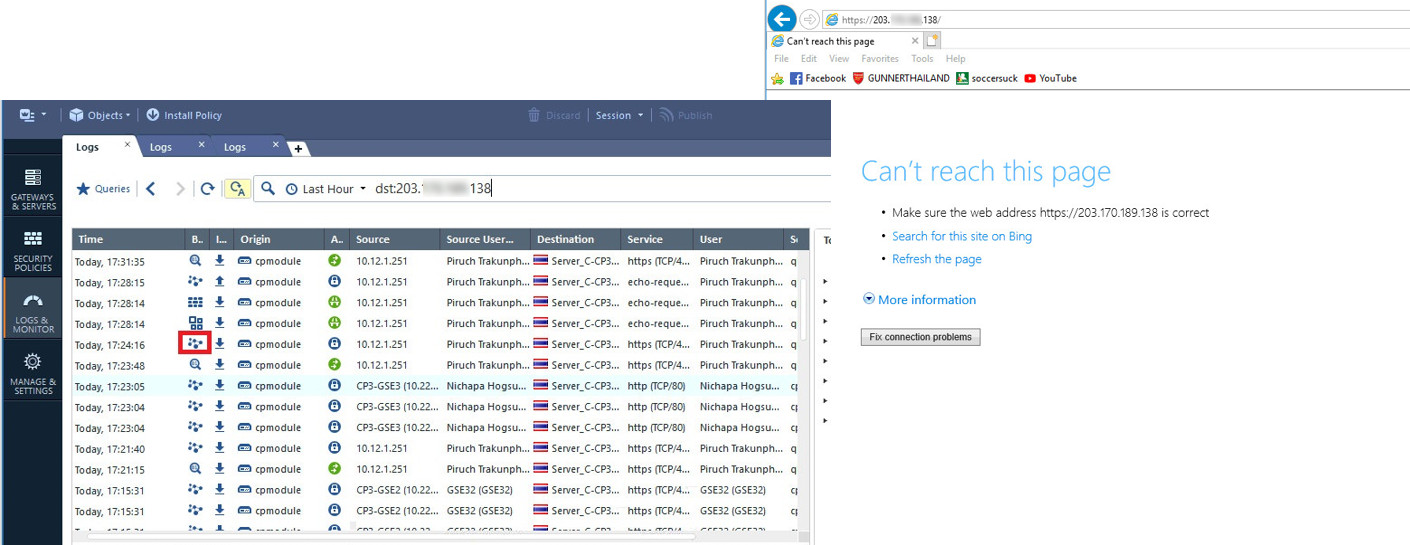The width and height of the screenshot is (1410, 545).
Task: Open the SmartConsole main menu icon
Action: click(x=32, y=115)
